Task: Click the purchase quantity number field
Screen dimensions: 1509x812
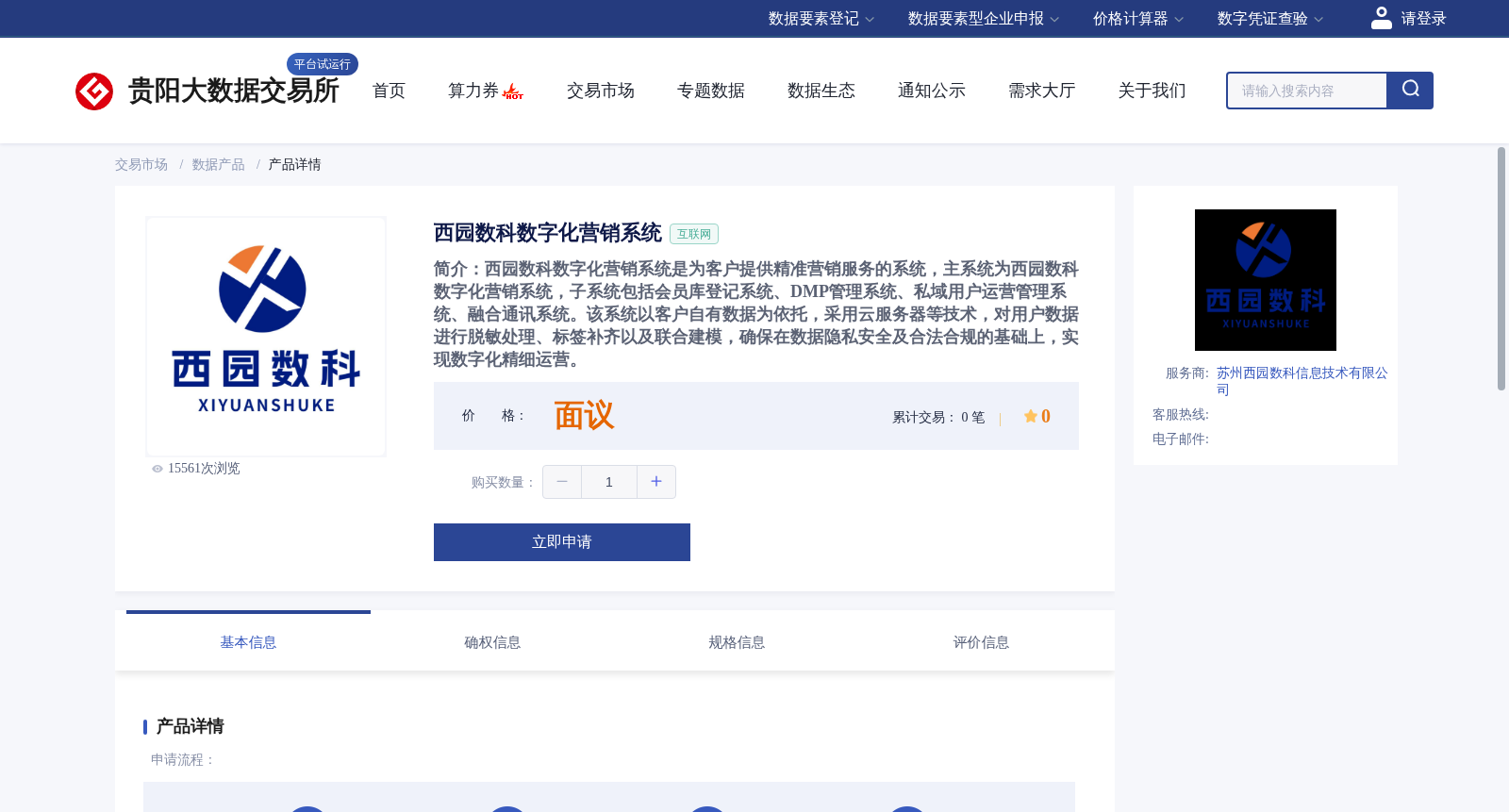Action: [609, 482]
